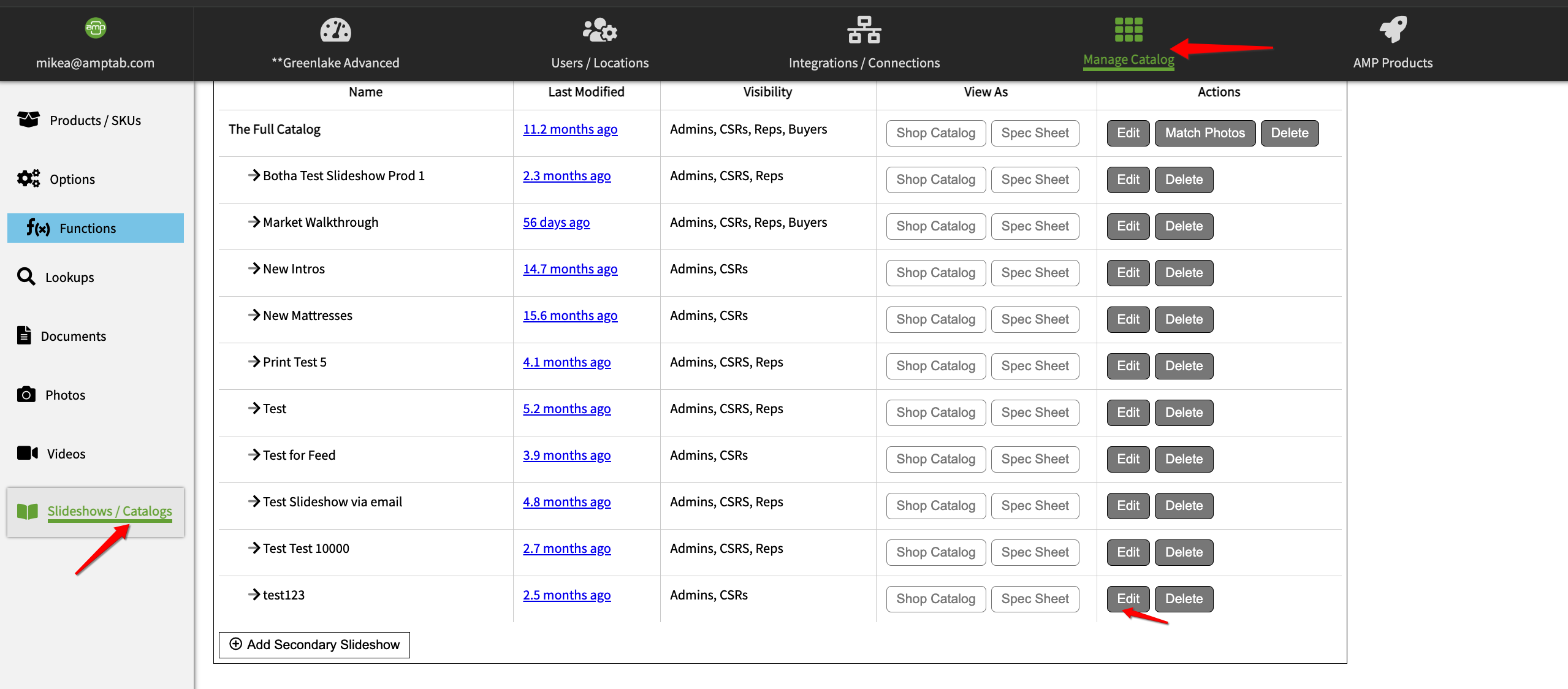Click the Options gears icon

point(28,178)
